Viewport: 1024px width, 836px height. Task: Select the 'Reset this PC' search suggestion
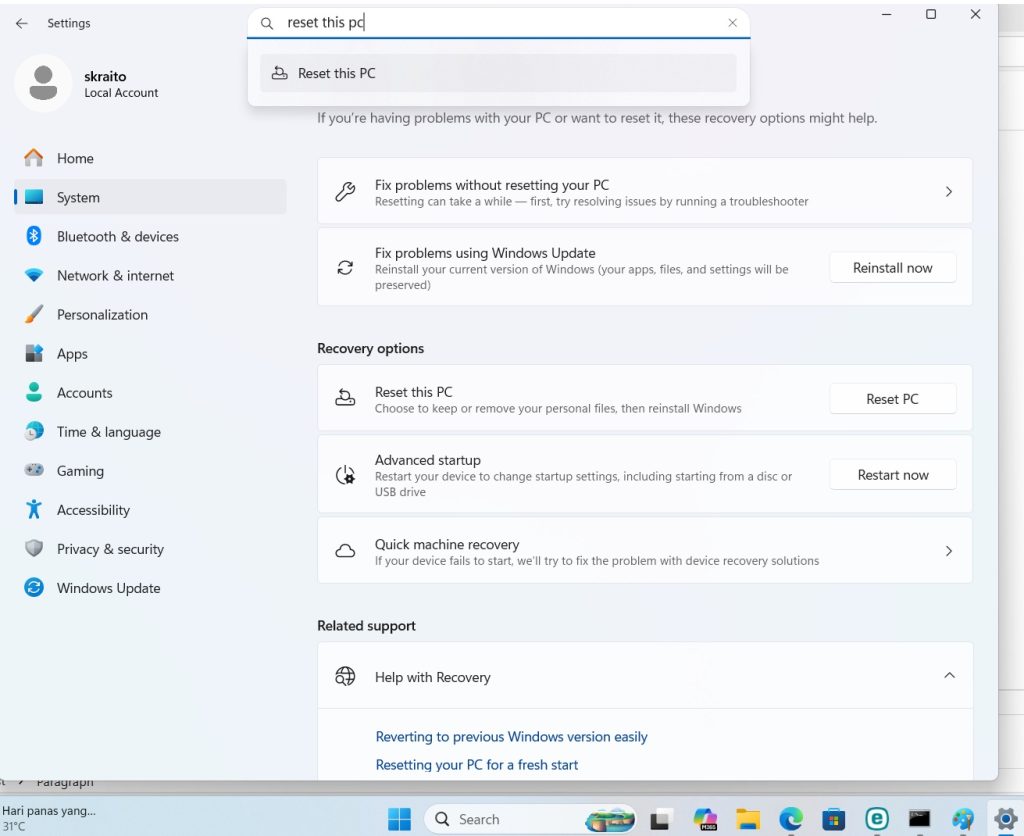498,73
